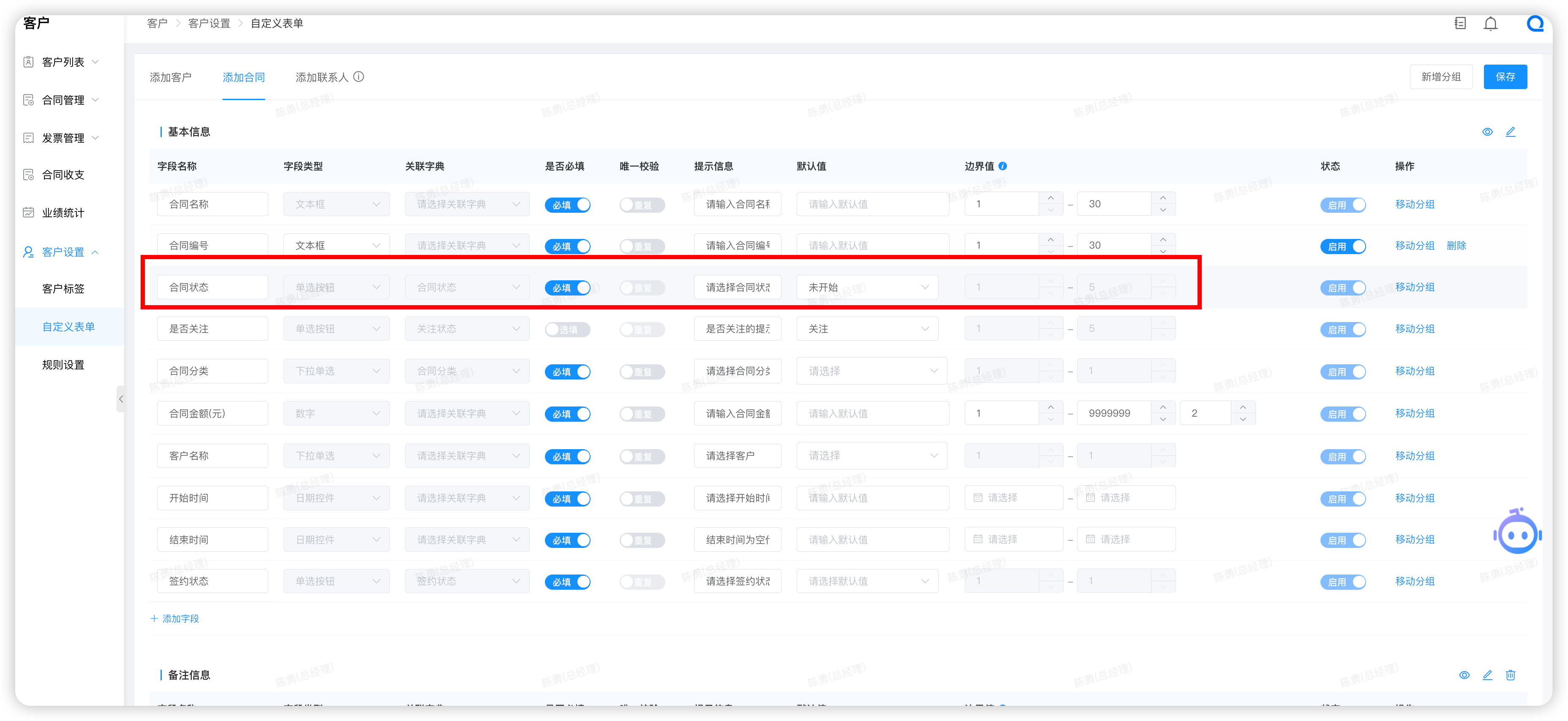Increase 合同名称 minimum boundary value
The width and height of the screenshot is (1568, 721).
click(x=1051, y=198)
